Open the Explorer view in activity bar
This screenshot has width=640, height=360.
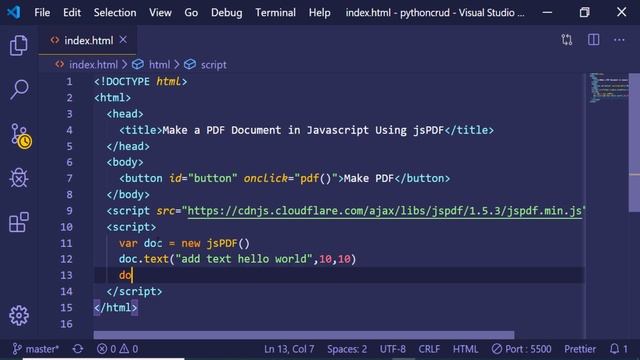tap(19, 45)
